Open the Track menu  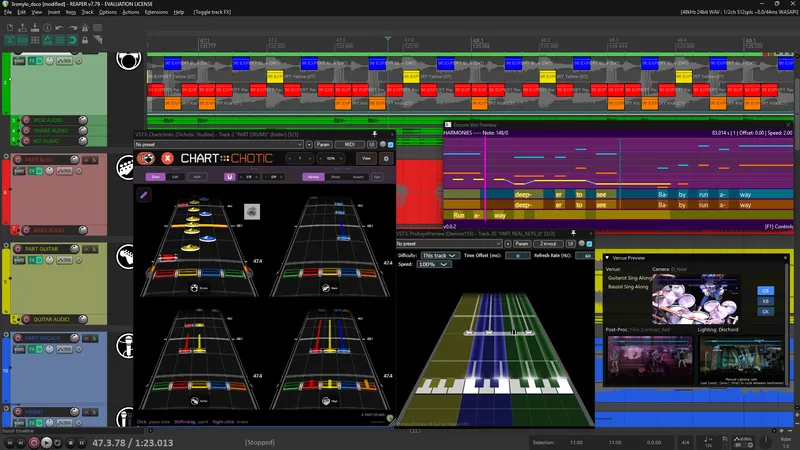(x=87, y=12)
